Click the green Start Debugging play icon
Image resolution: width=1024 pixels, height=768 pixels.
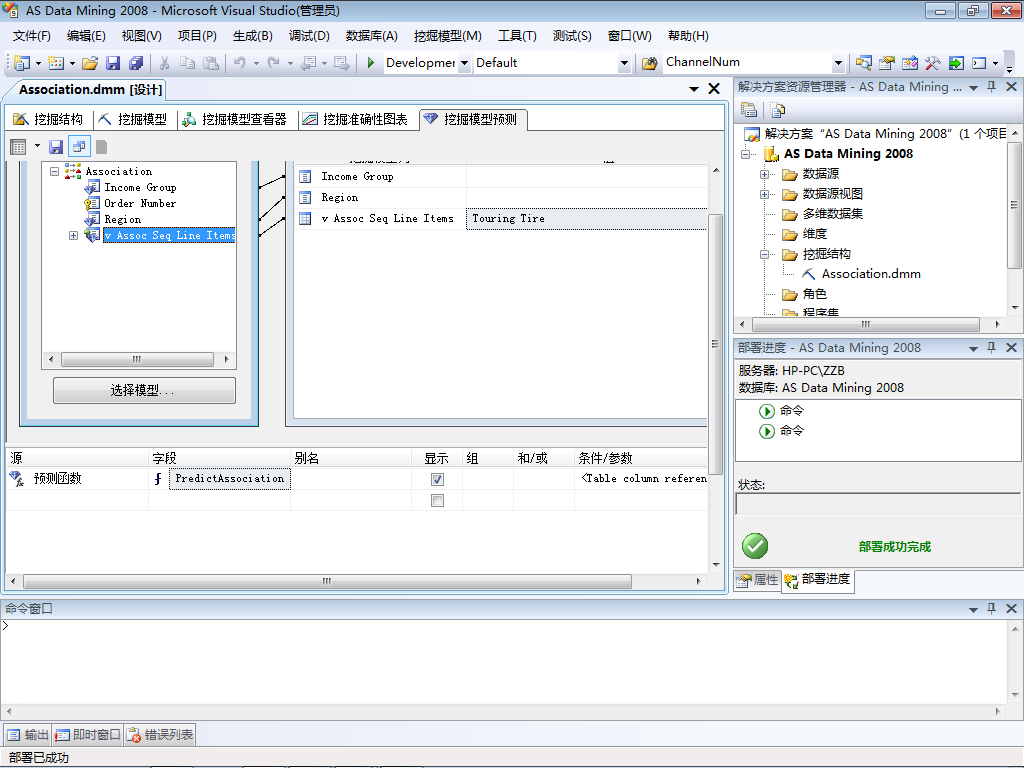point(371,63)
